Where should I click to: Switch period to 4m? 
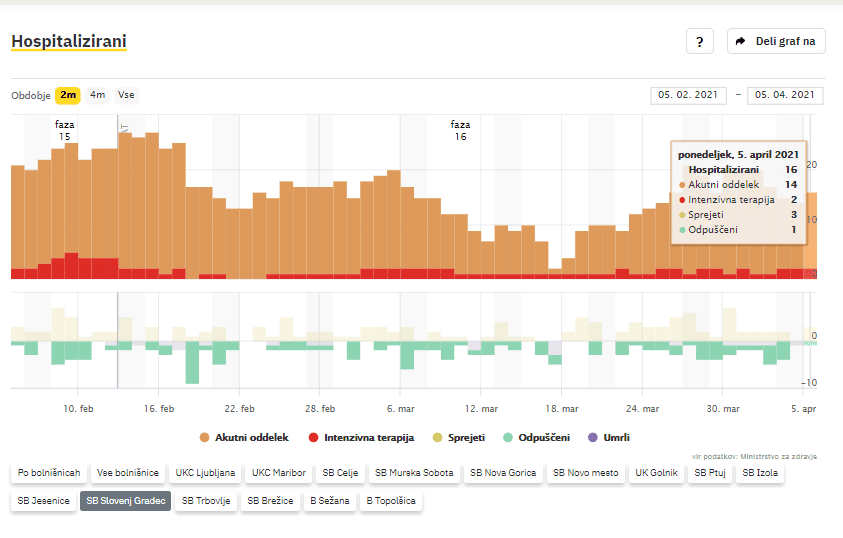97,96
